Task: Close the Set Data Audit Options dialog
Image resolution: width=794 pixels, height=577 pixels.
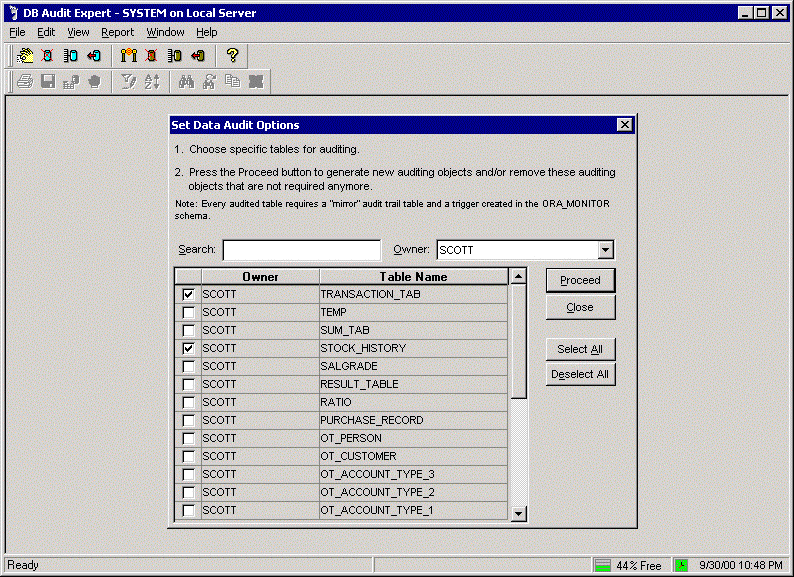Action: pos(624,125)
